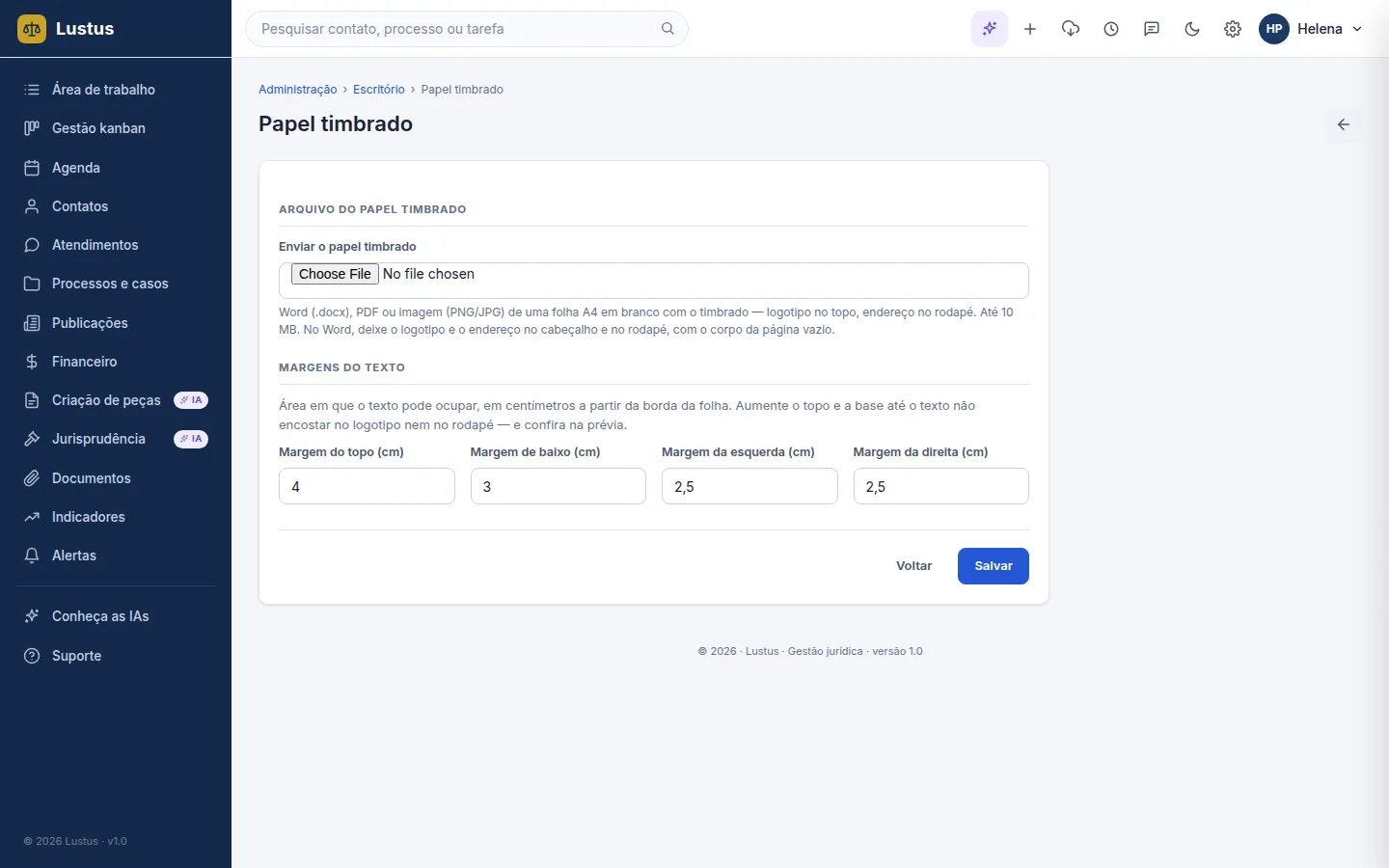
Task: Click the back arrow icon
Action: coord(1344,124)
